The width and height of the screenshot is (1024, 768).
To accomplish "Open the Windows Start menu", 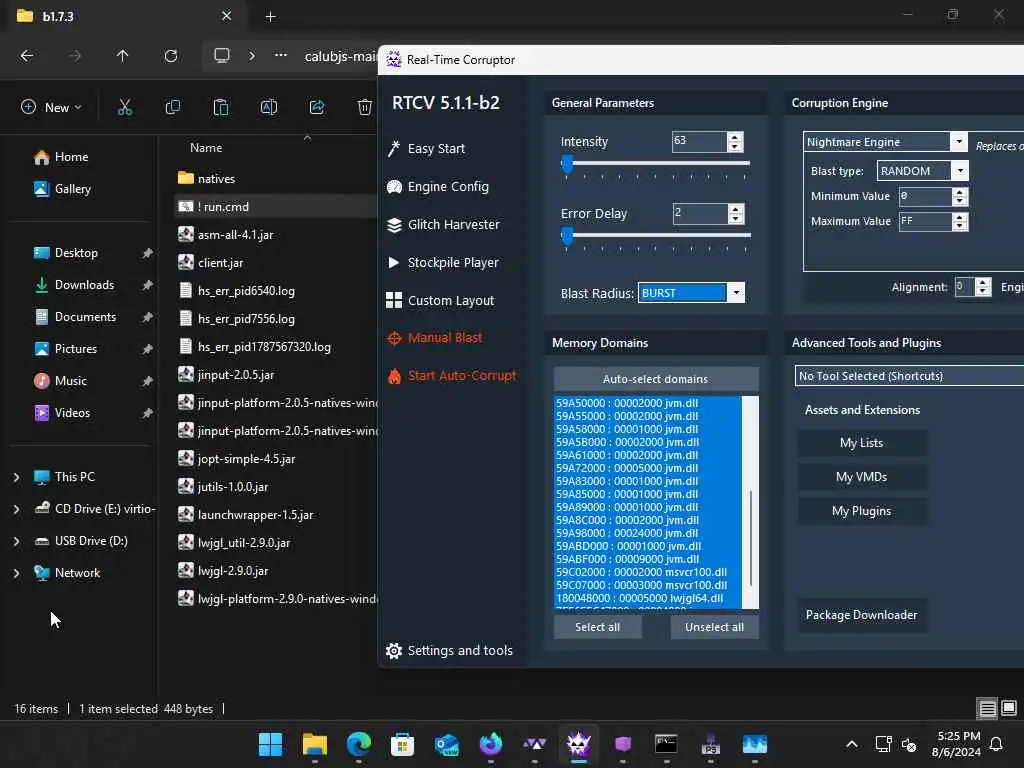I will (270, 744).
